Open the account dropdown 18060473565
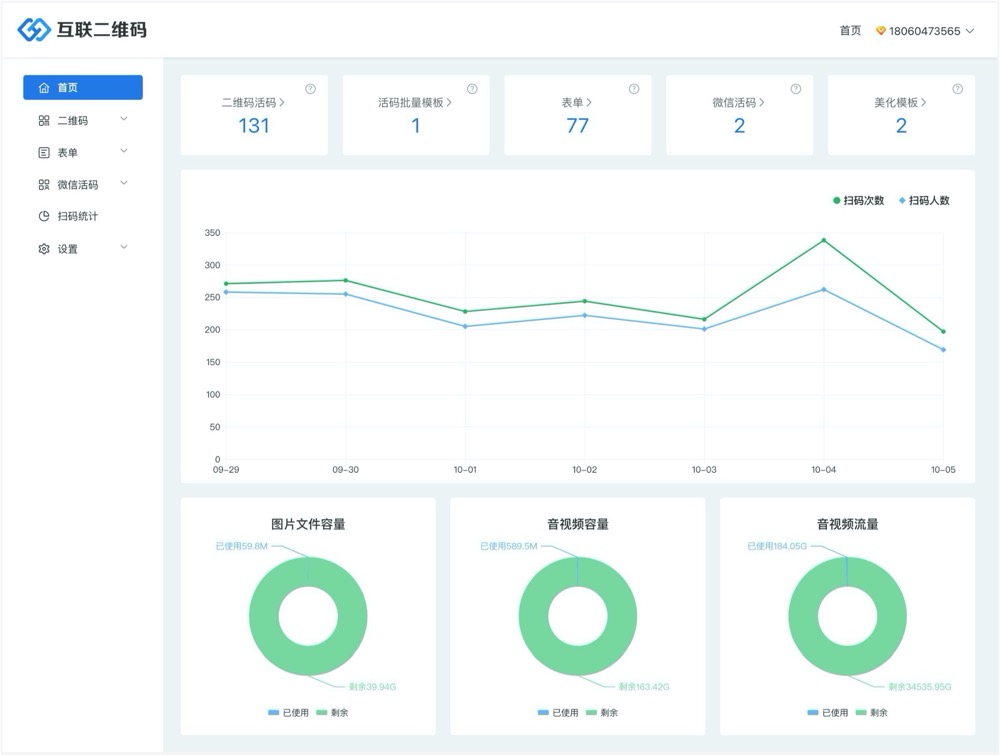This screenshot has height=755, width=1000. click(x=924, y=31)
